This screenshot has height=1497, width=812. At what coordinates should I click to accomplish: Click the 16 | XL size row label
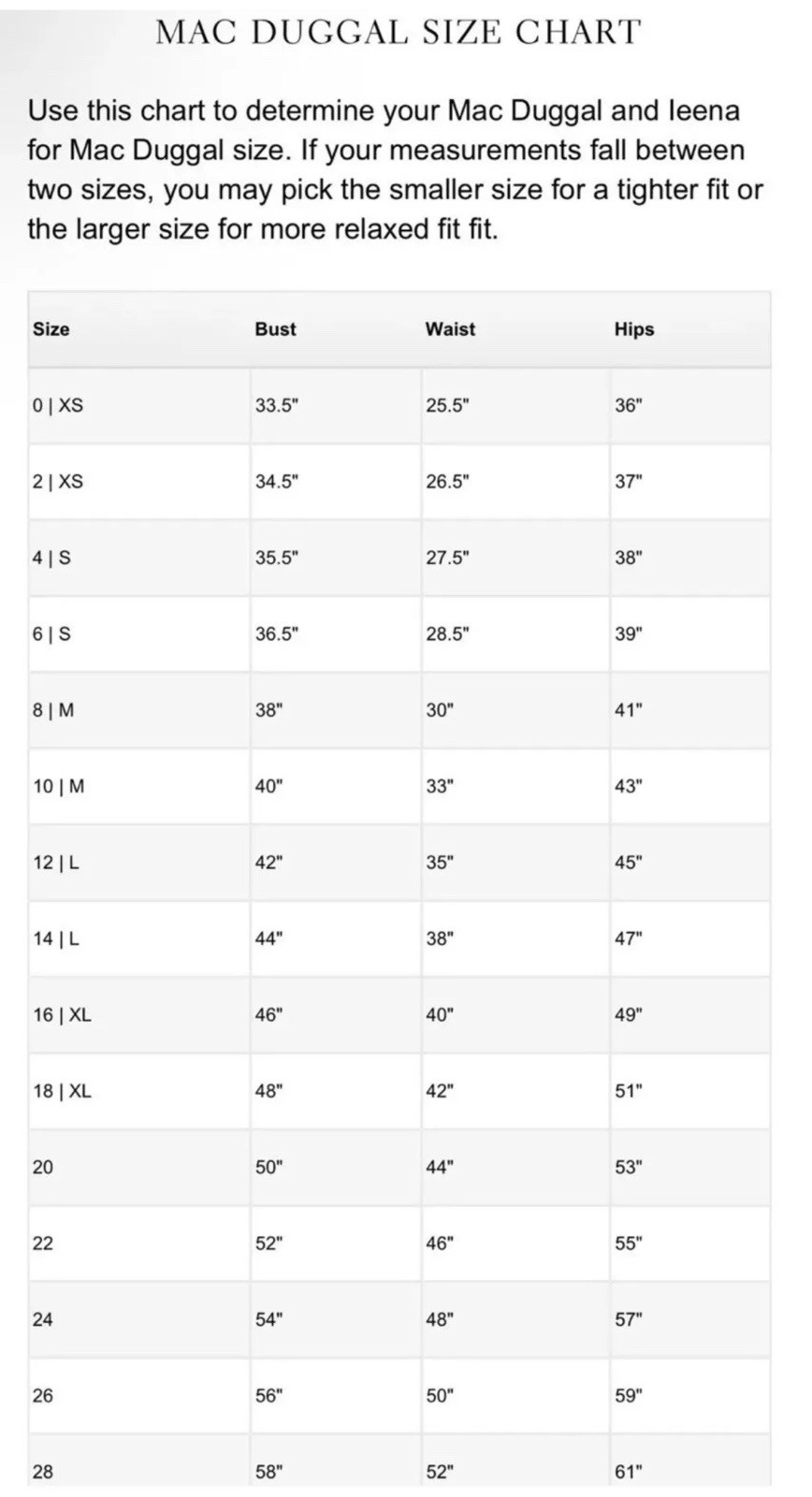click(x=62, y=1015)
